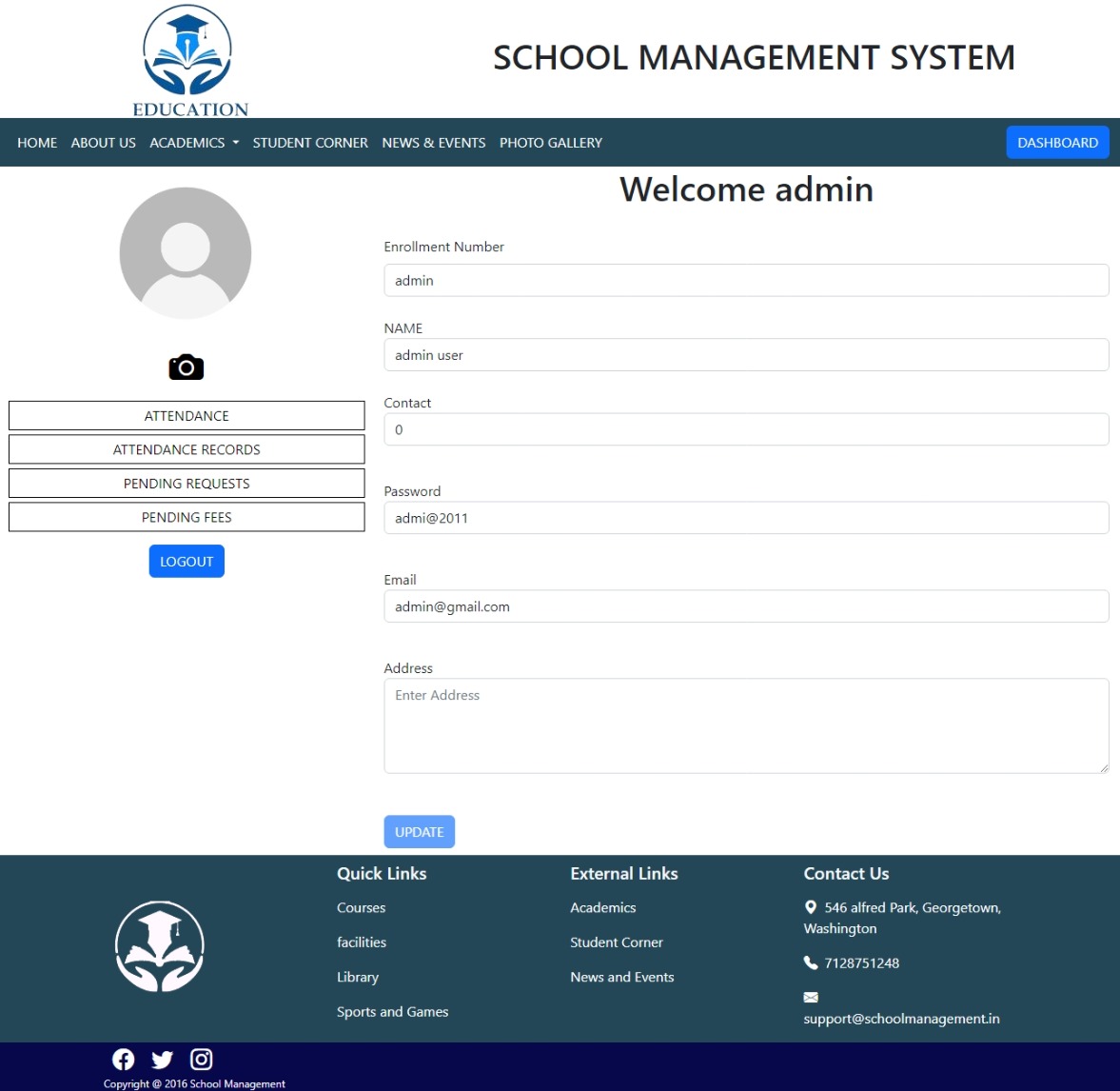The height and width of the screenshot is (1091, 1120).
Task: Open the Facebook icon in footer
Action: [123, 1059]
